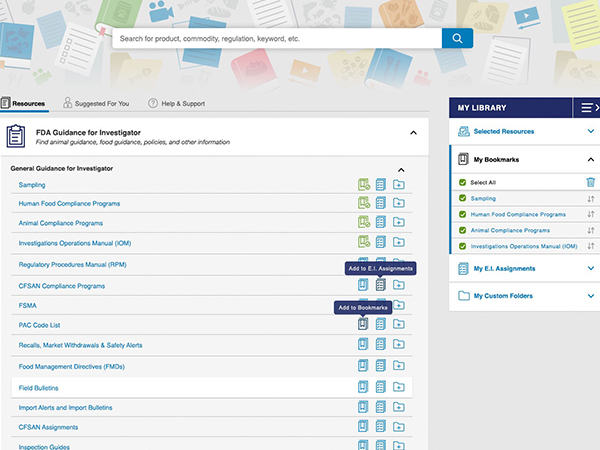Bookmark Import Alerts and Import Bulletins
This screenshot has height=450, width=600.
363,406
